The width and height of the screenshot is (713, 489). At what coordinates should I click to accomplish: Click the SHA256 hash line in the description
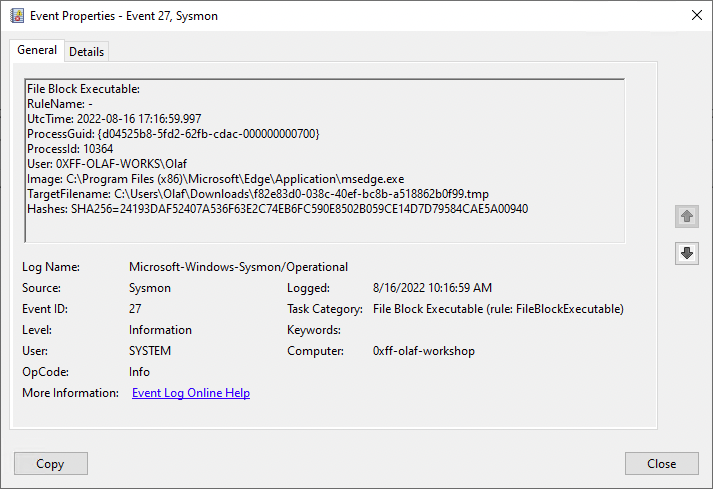tap(277, 209)
